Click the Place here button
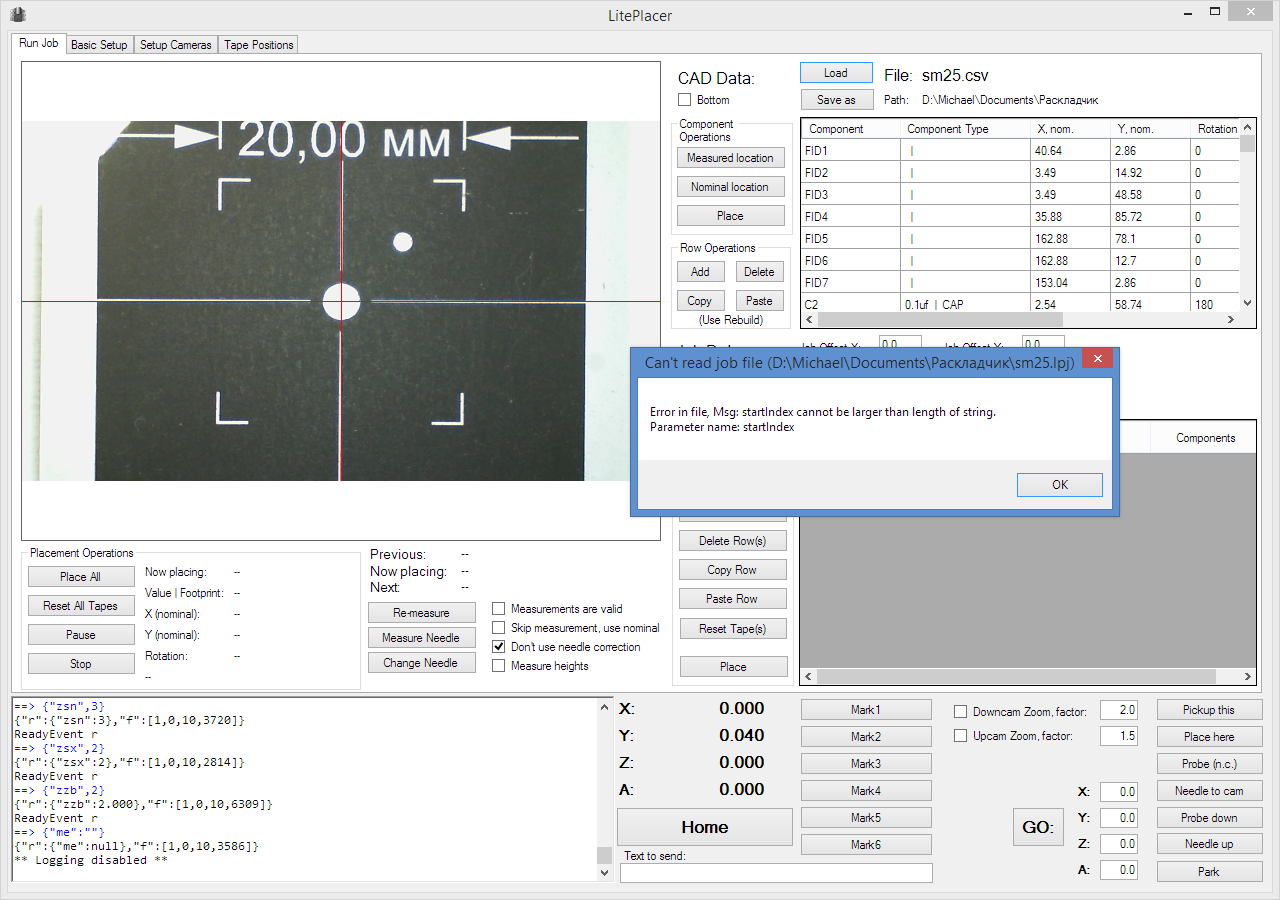Screen dimensions: 1280x900 tap(1209, 737)
